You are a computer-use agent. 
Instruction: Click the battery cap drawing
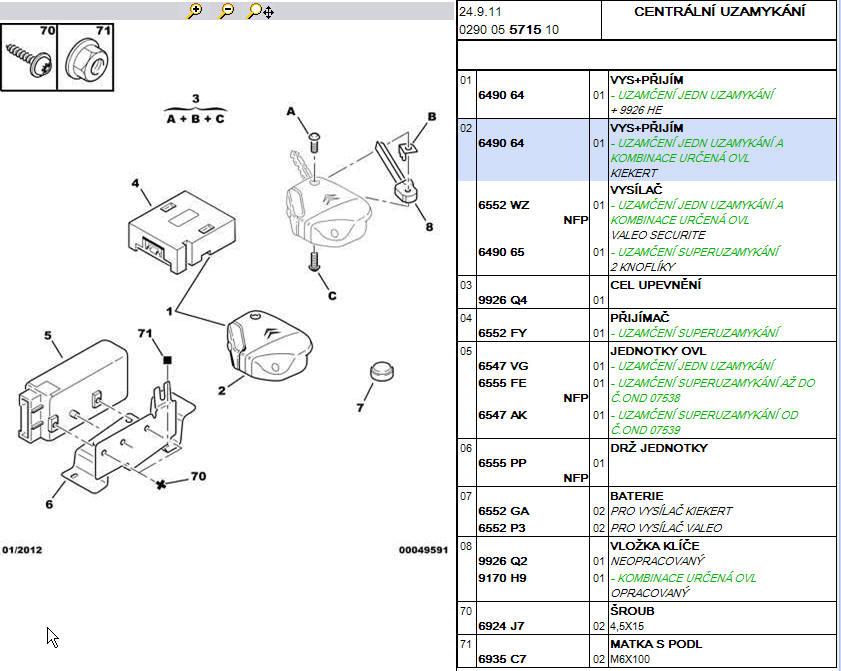click(382, 371)
